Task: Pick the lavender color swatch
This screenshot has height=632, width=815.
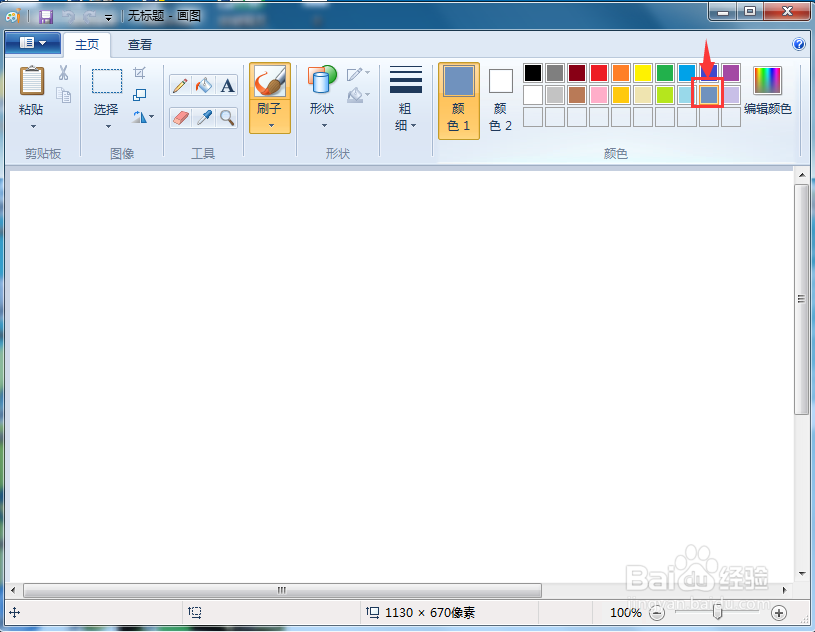Action: coord(731,95)
